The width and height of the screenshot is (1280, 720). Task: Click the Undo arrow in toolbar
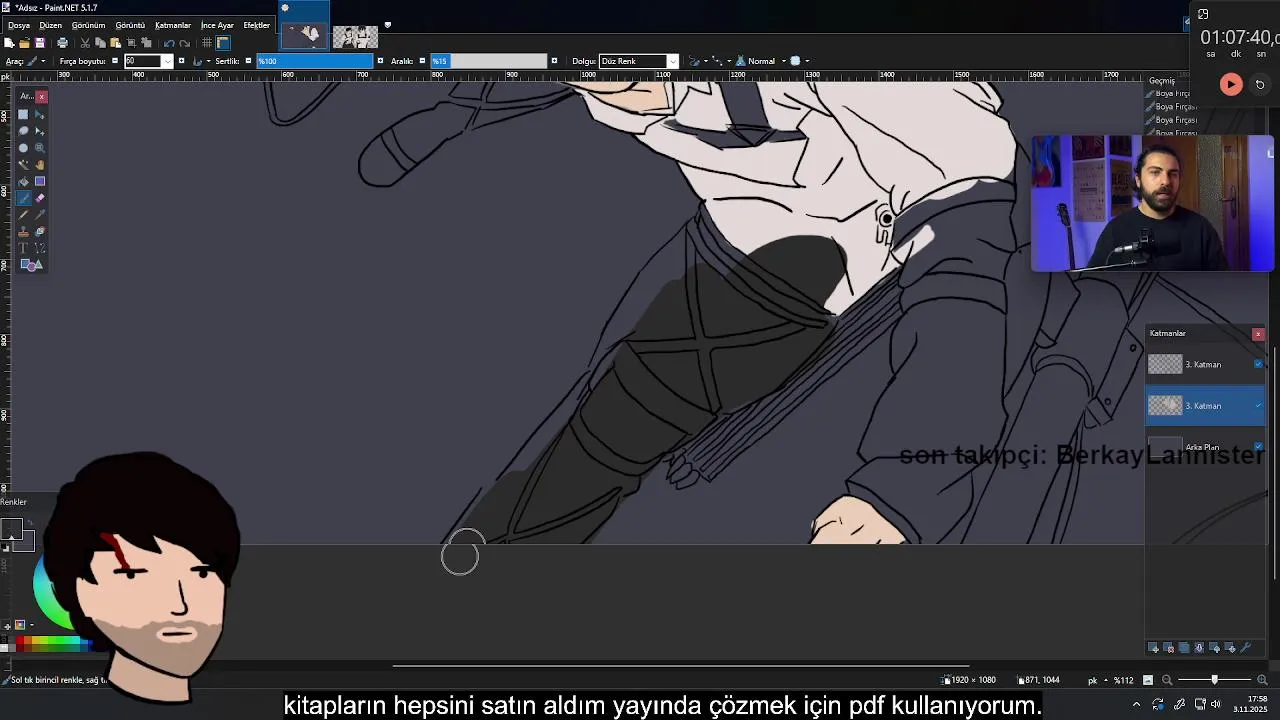(x=169, y=43)
